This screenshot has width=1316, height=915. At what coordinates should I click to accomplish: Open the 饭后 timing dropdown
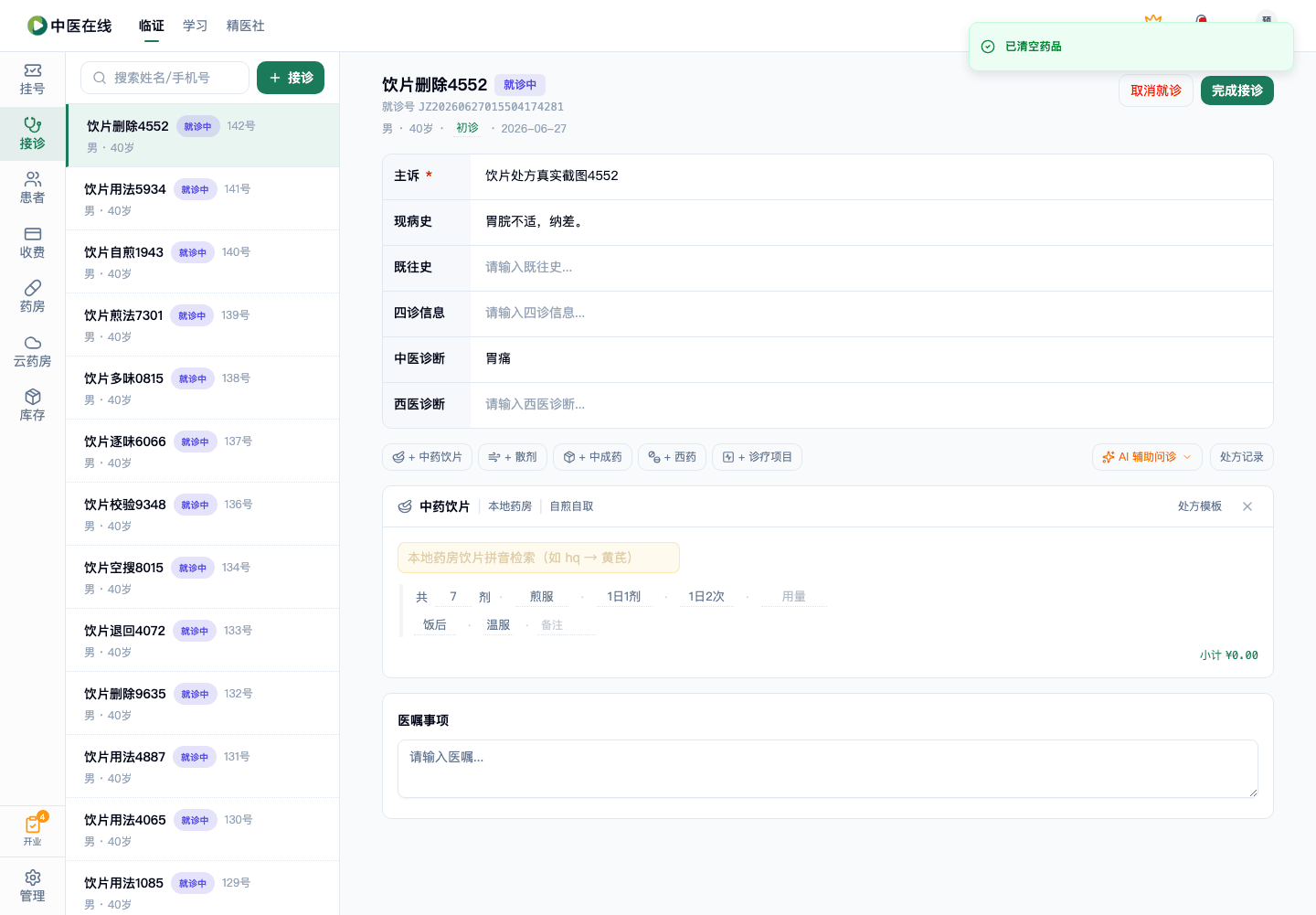point(435,625)
